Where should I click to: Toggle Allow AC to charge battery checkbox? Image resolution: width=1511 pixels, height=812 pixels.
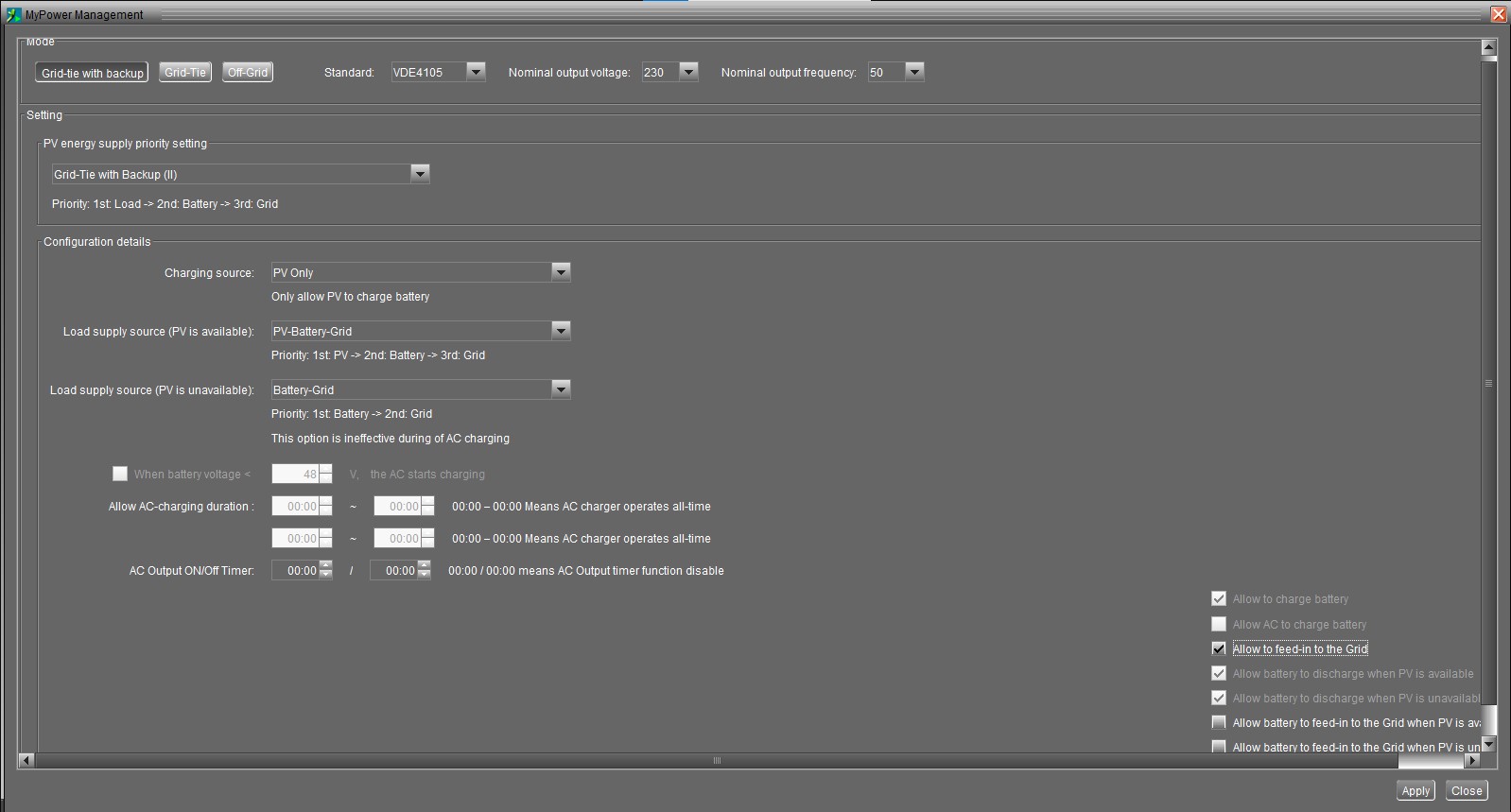[x=1219, y=624]
